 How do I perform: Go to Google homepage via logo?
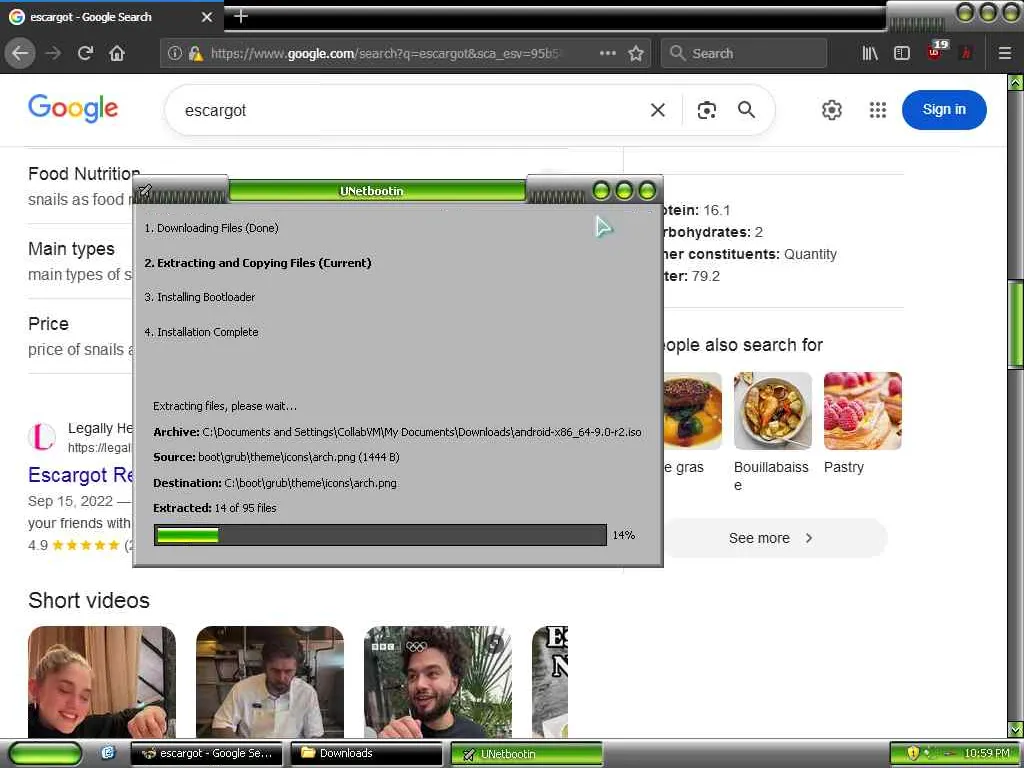coord(73,108)
